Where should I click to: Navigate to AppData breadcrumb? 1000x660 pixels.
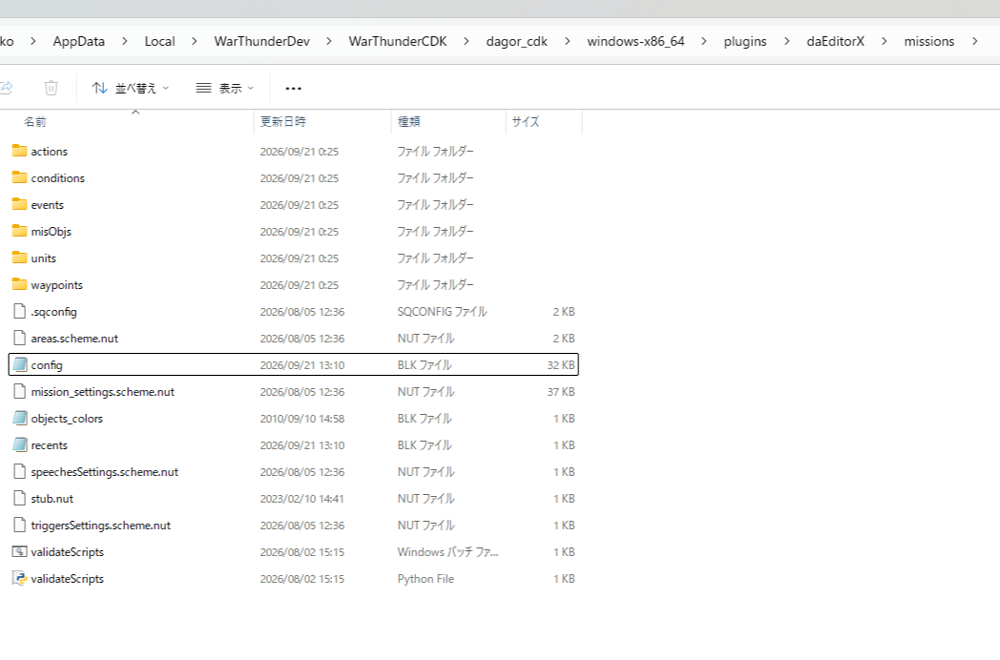click(x=78, y=41)
